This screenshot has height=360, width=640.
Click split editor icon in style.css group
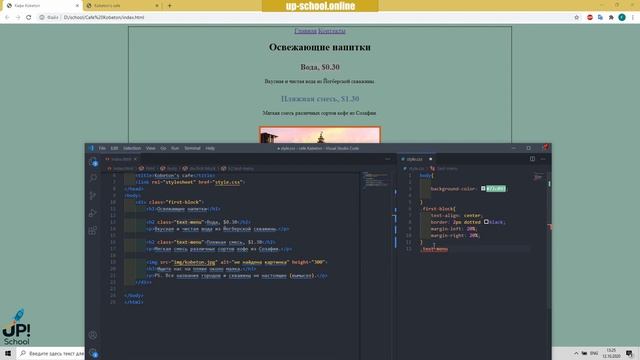click(x=532, y=159)
